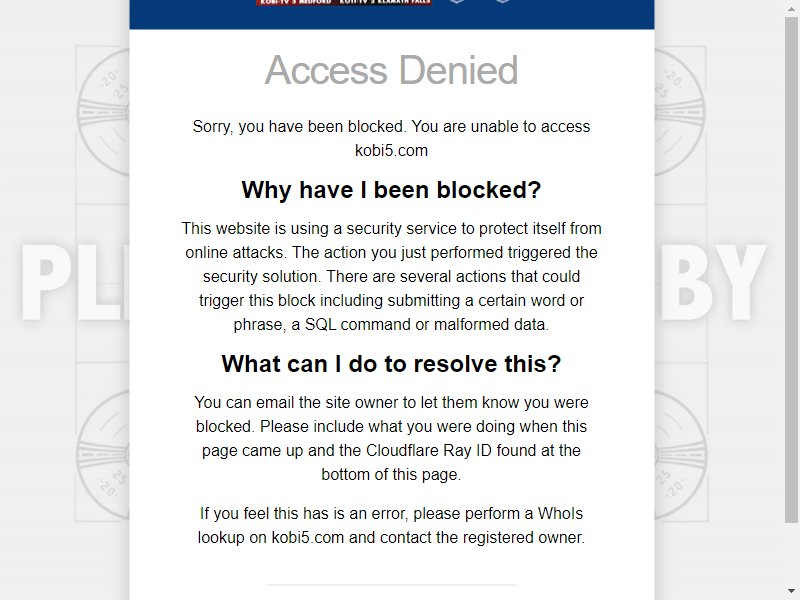The height and width of the screenshot is (600, 800).
Task: Click the What can I do to resolve this heading
Action: [x=391, y=364]
